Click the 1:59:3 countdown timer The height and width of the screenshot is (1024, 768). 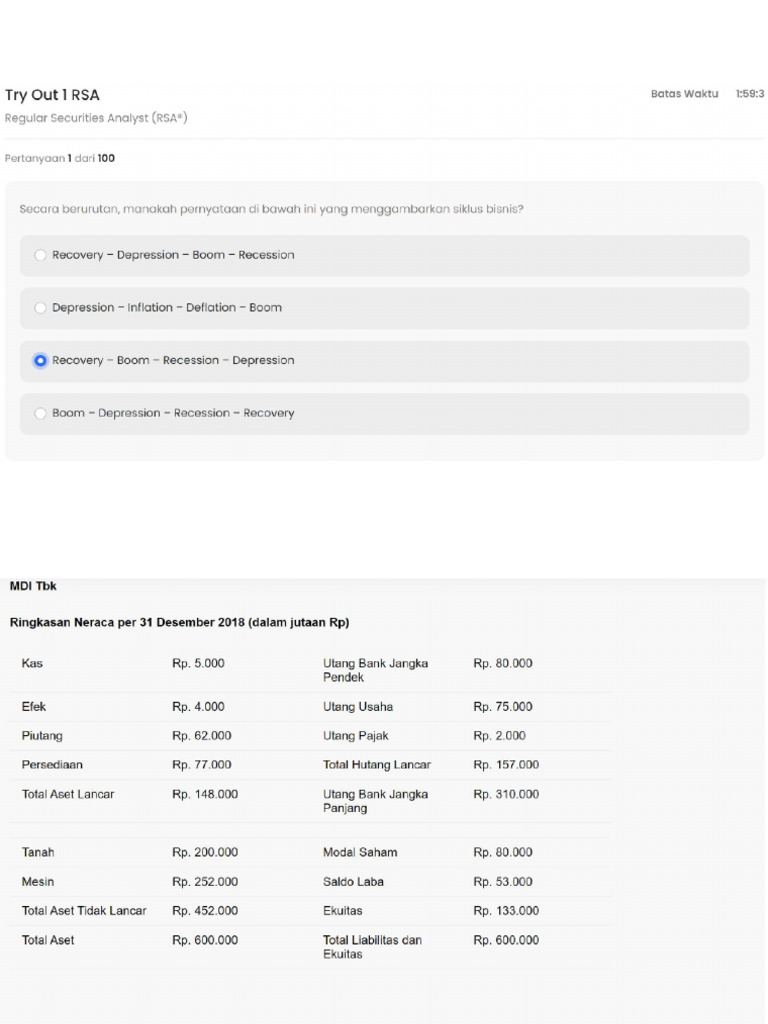[749, 94]
